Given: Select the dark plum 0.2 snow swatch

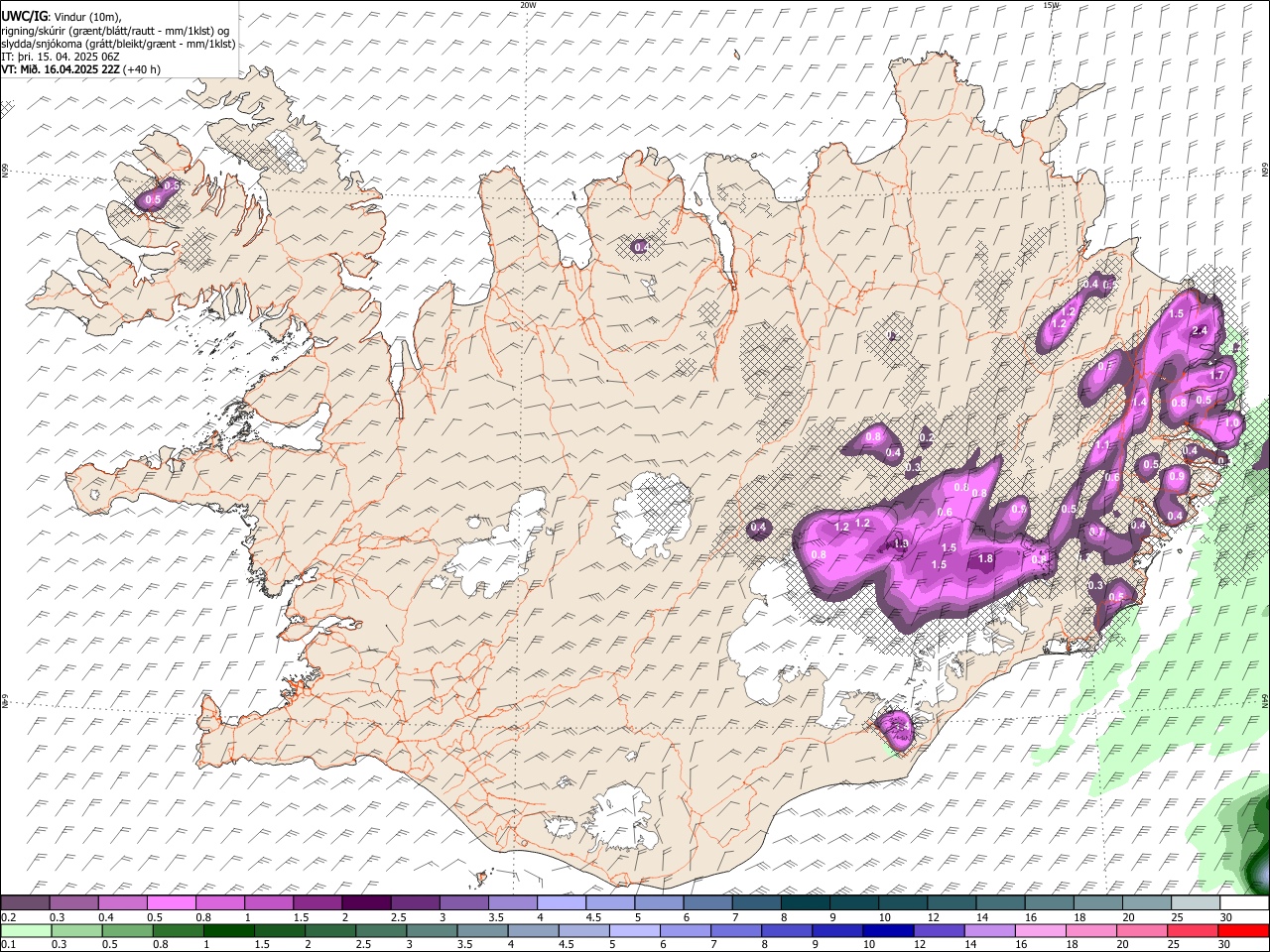Looking at the screenshot, I should 25,903.
